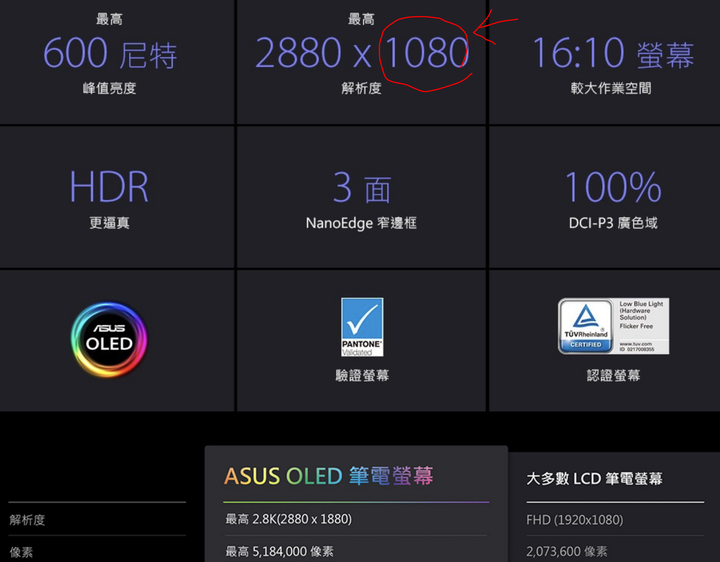720x562 pixels.
Task: Click the HDR heading
Action: [109, 186]
